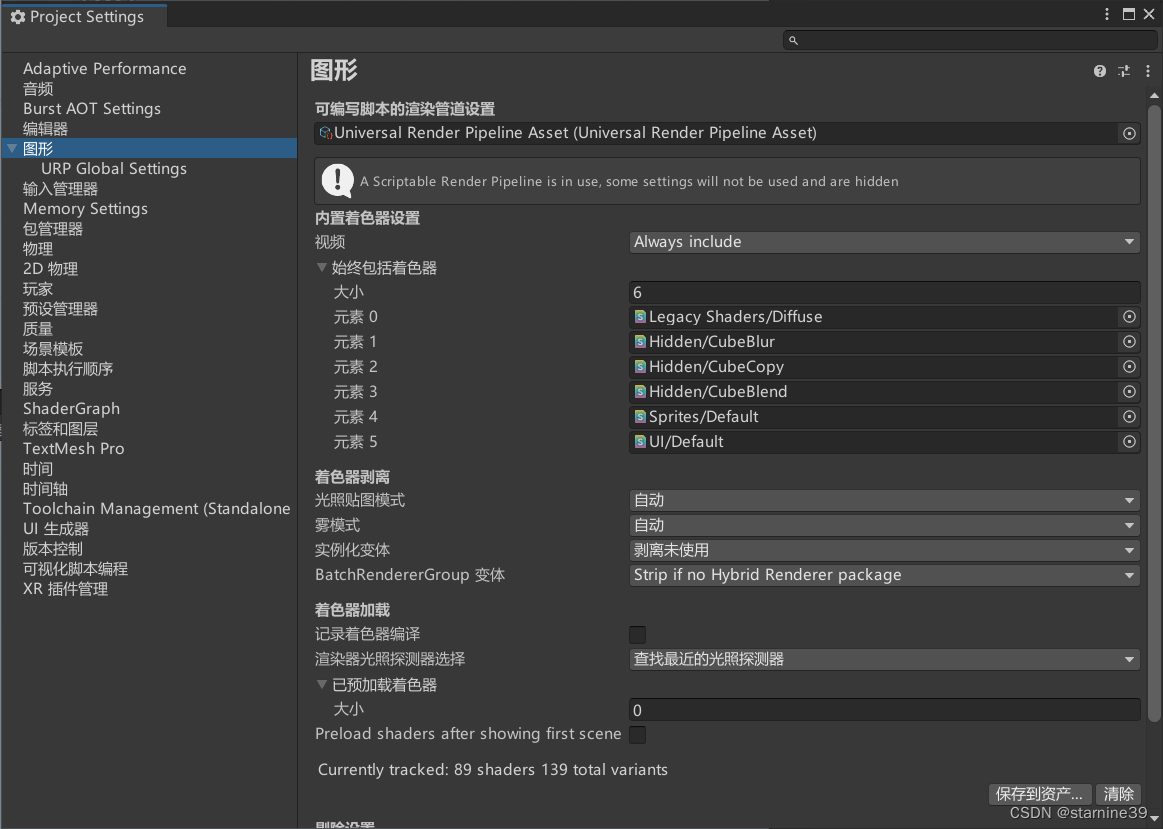Click the scroll up arrow of Graphics panel
1163x829 pixels.
(x=1153, y=96)
